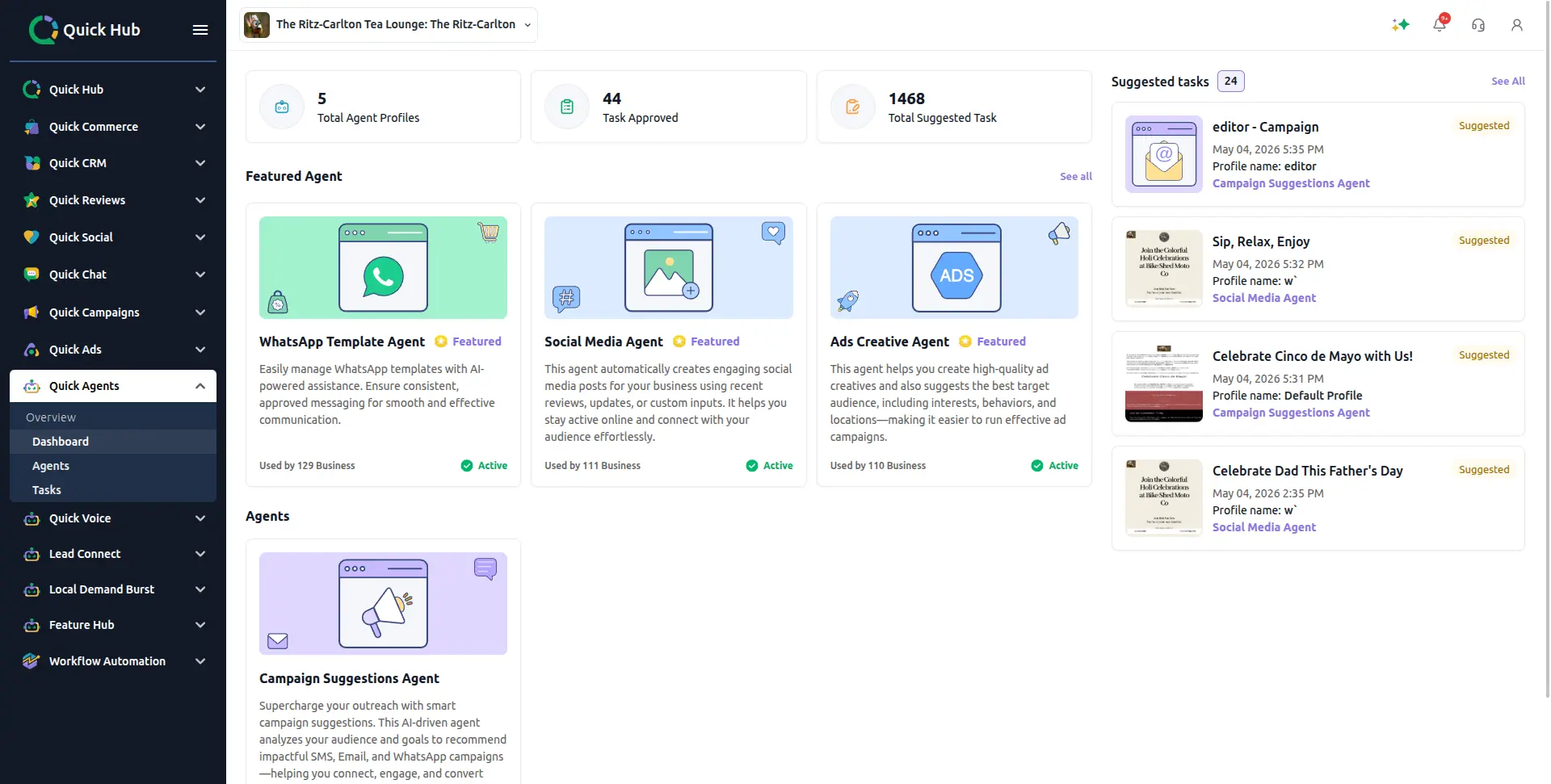Click the Quick Chat bubble icon
The height and width of the screenshot is (784, 1551).
point(32,275)
